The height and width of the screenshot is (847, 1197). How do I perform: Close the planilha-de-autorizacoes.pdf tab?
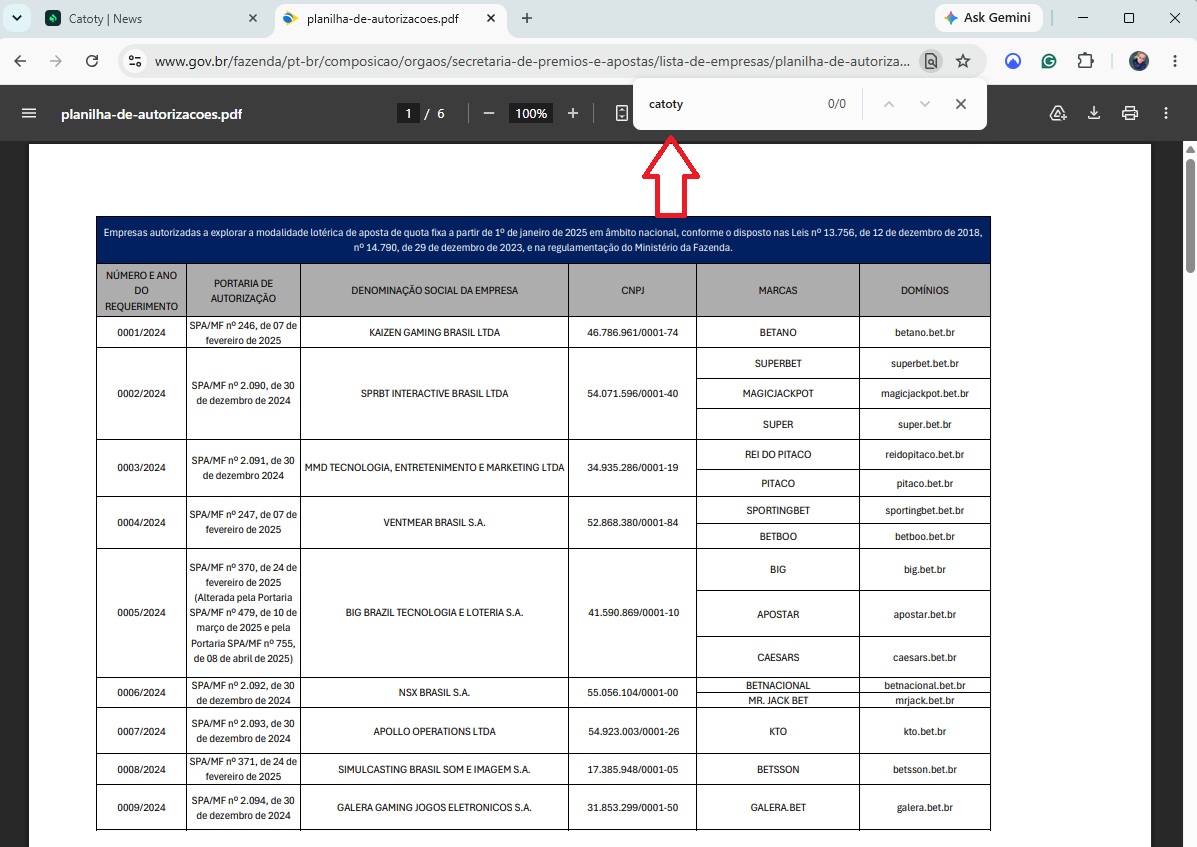(491, 18)
